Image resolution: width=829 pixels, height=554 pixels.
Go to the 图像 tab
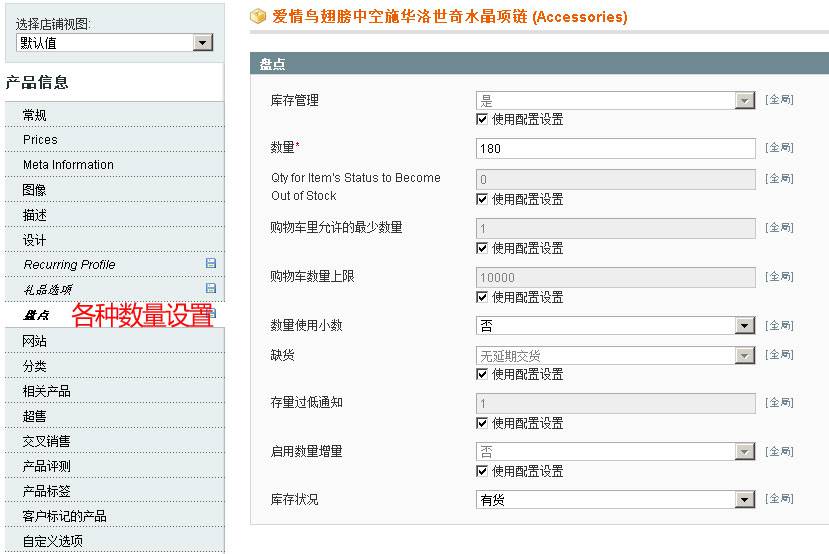(x=35, y=190)
